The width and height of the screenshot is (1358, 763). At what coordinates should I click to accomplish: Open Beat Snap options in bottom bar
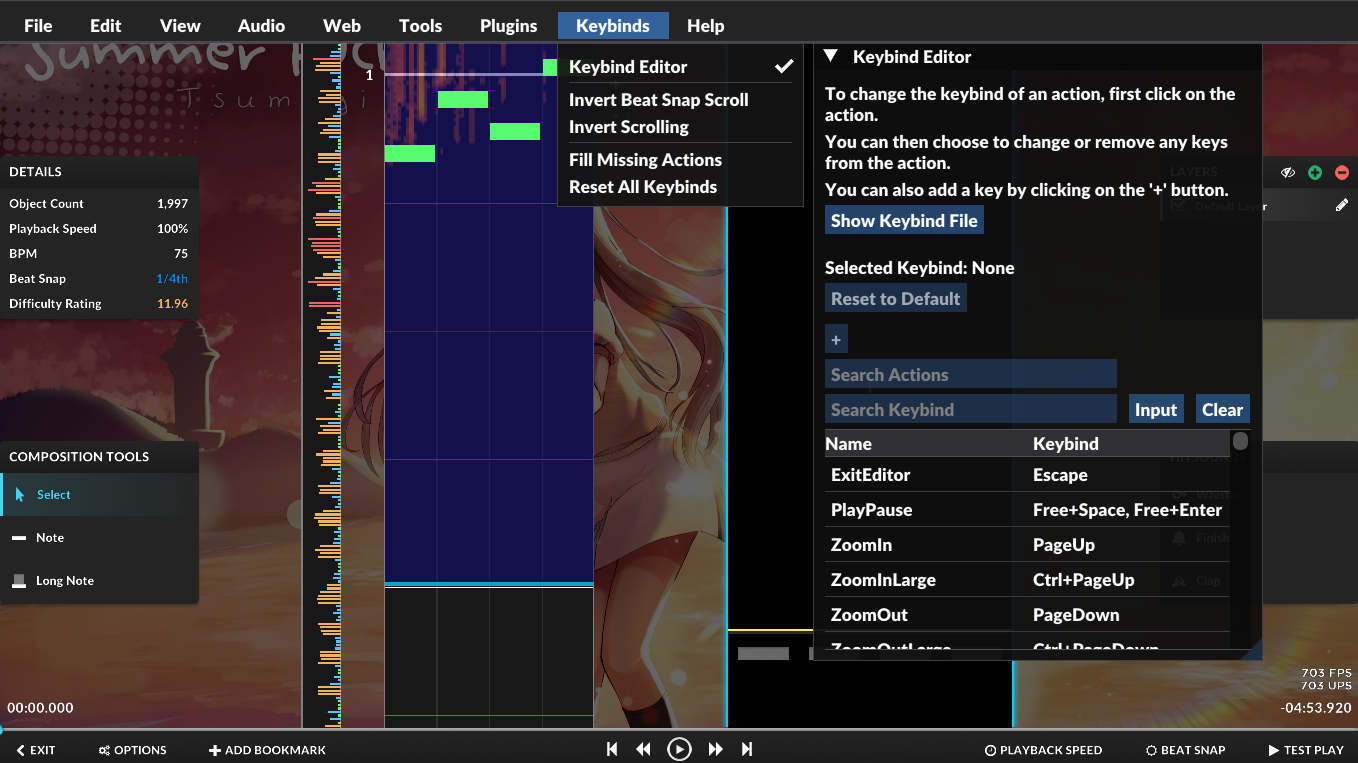pos(1185,750)
